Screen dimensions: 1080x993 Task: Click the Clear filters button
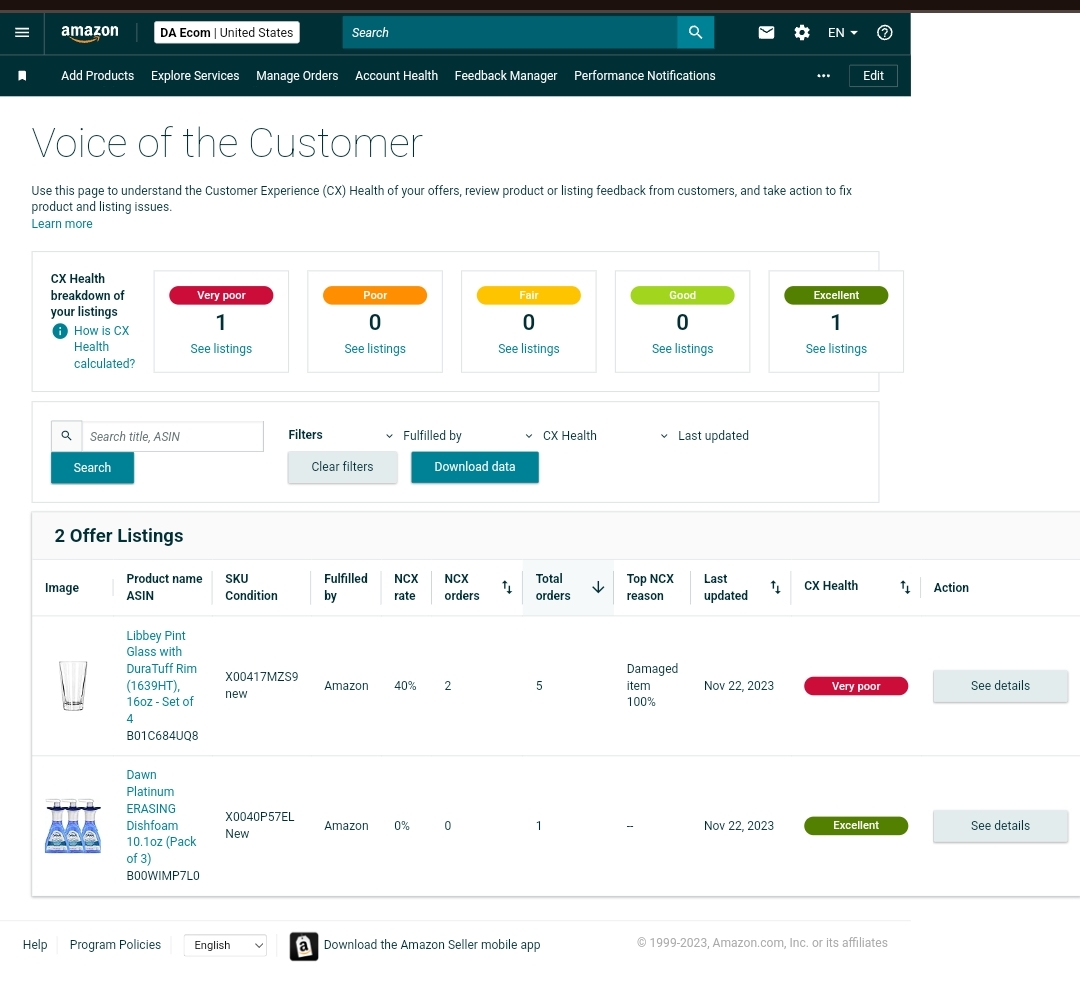tap(342, 467)
